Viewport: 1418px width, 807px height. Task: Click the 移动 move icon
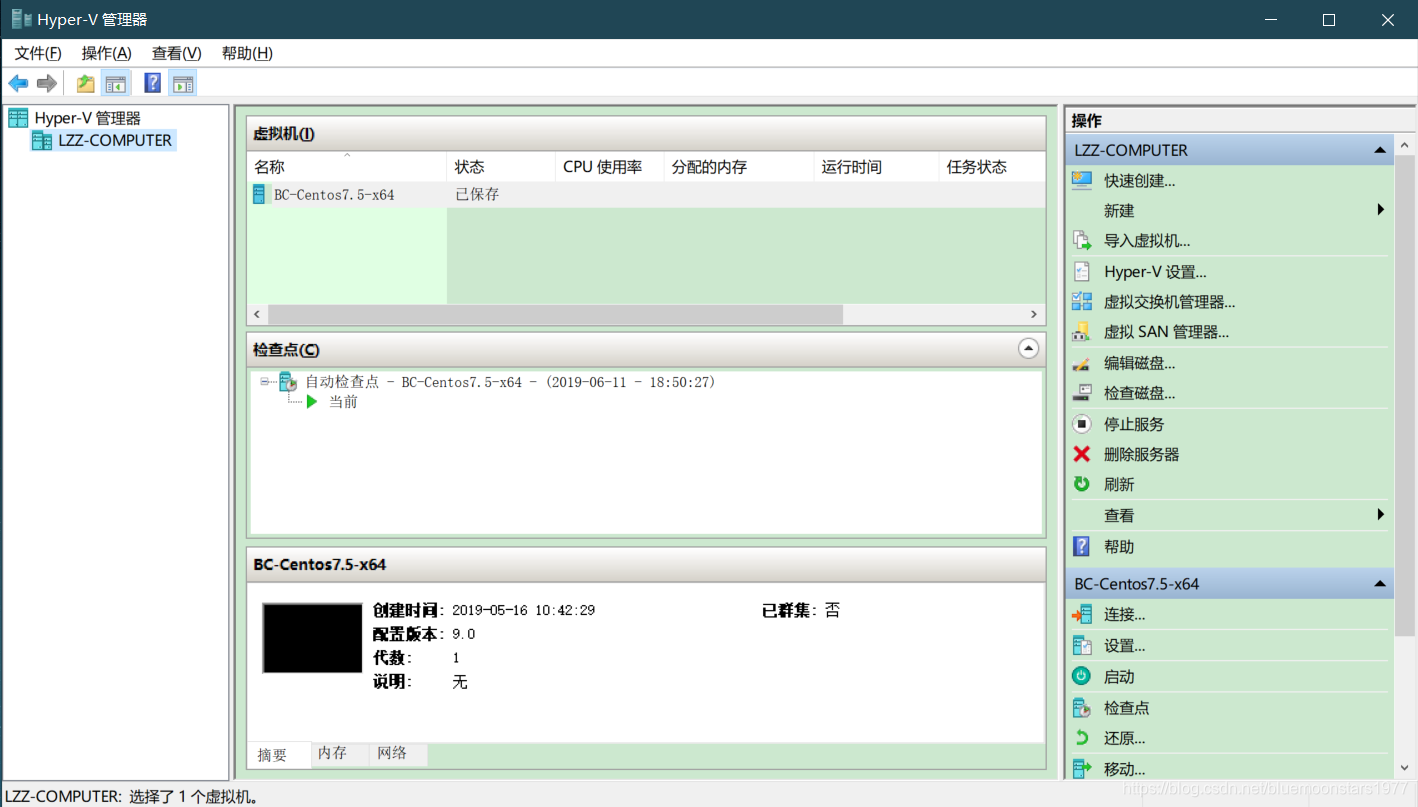[1082, 769]
